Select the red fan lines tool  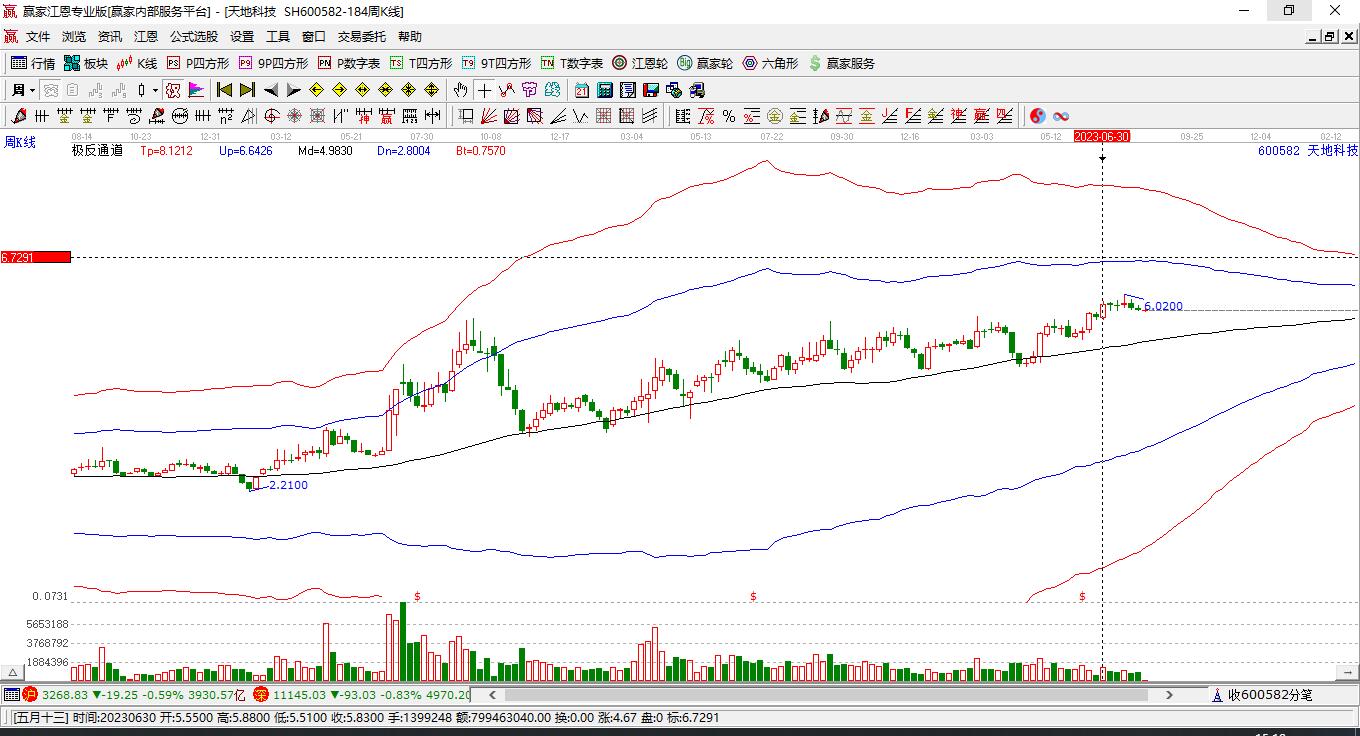(489, 116)
